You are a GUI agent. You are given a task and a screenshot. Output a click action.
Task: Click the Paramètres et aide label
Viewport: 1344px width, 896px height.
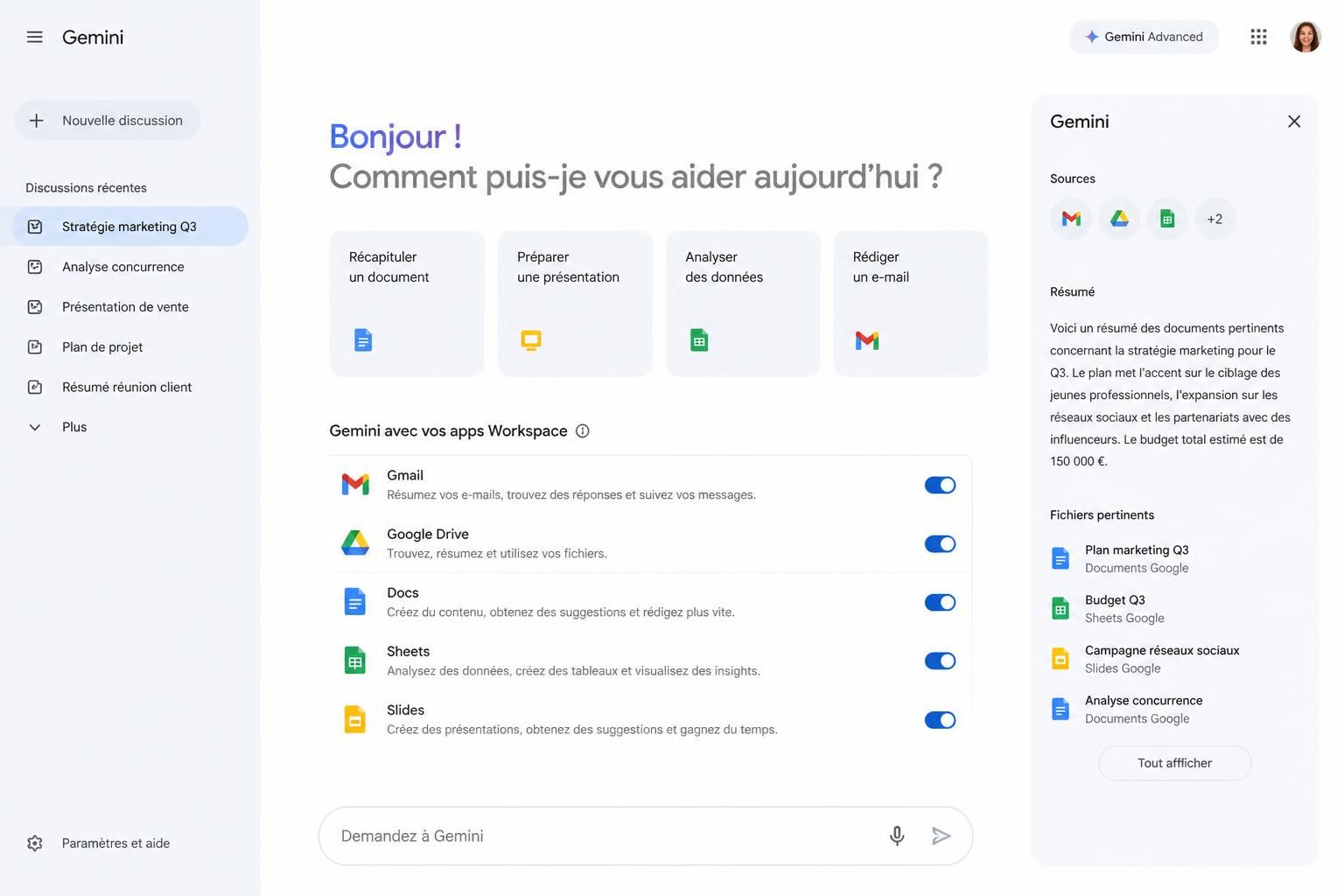pyautogui.click(x=115, y=843)
